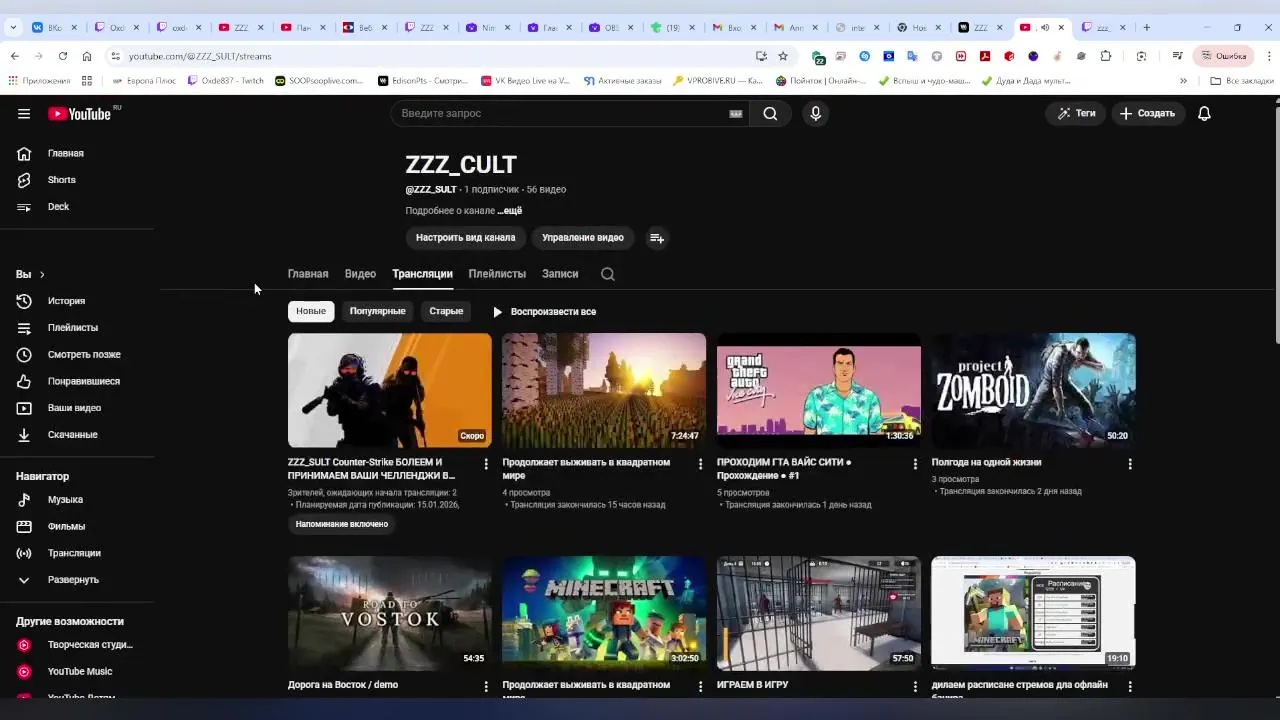Click the search magnifier button

[x=770, y=114]
